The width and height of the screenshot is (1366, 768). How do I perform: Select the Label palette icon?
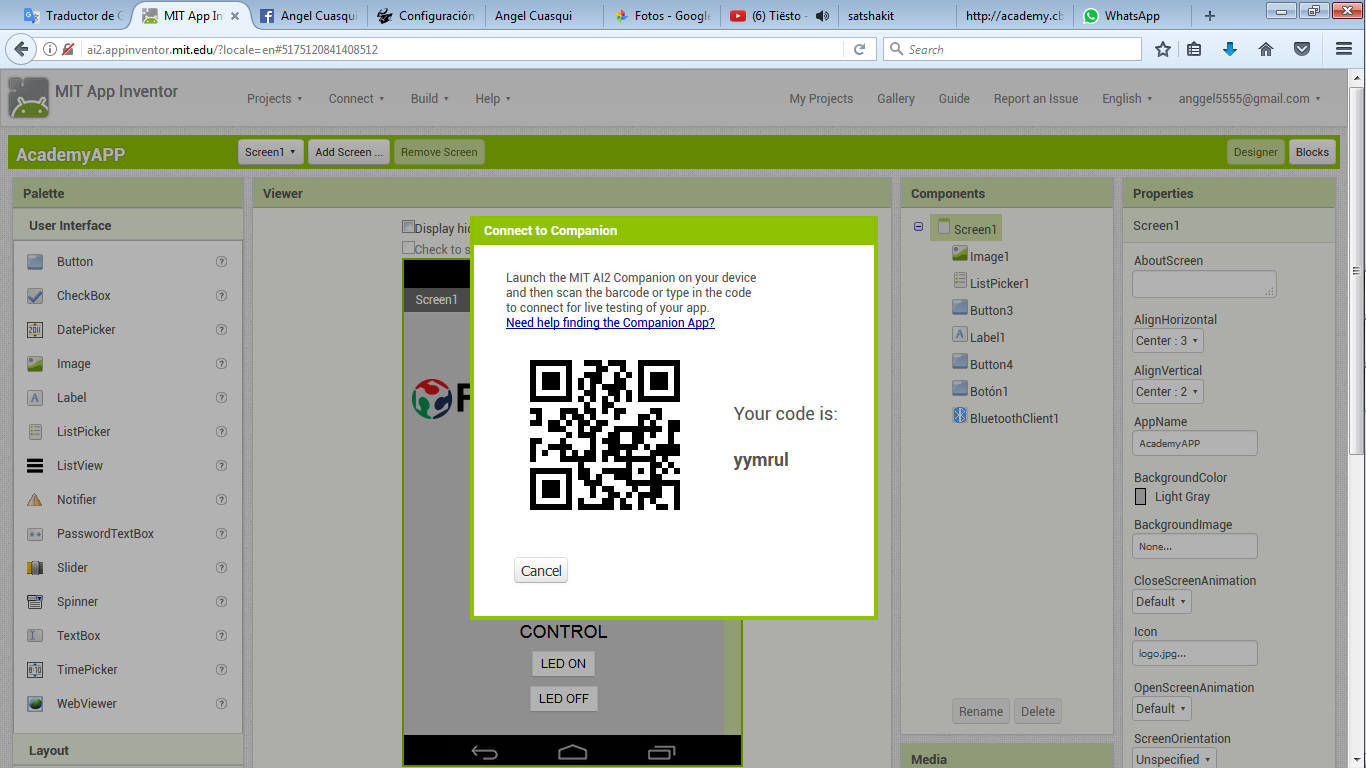click(35, 398)
